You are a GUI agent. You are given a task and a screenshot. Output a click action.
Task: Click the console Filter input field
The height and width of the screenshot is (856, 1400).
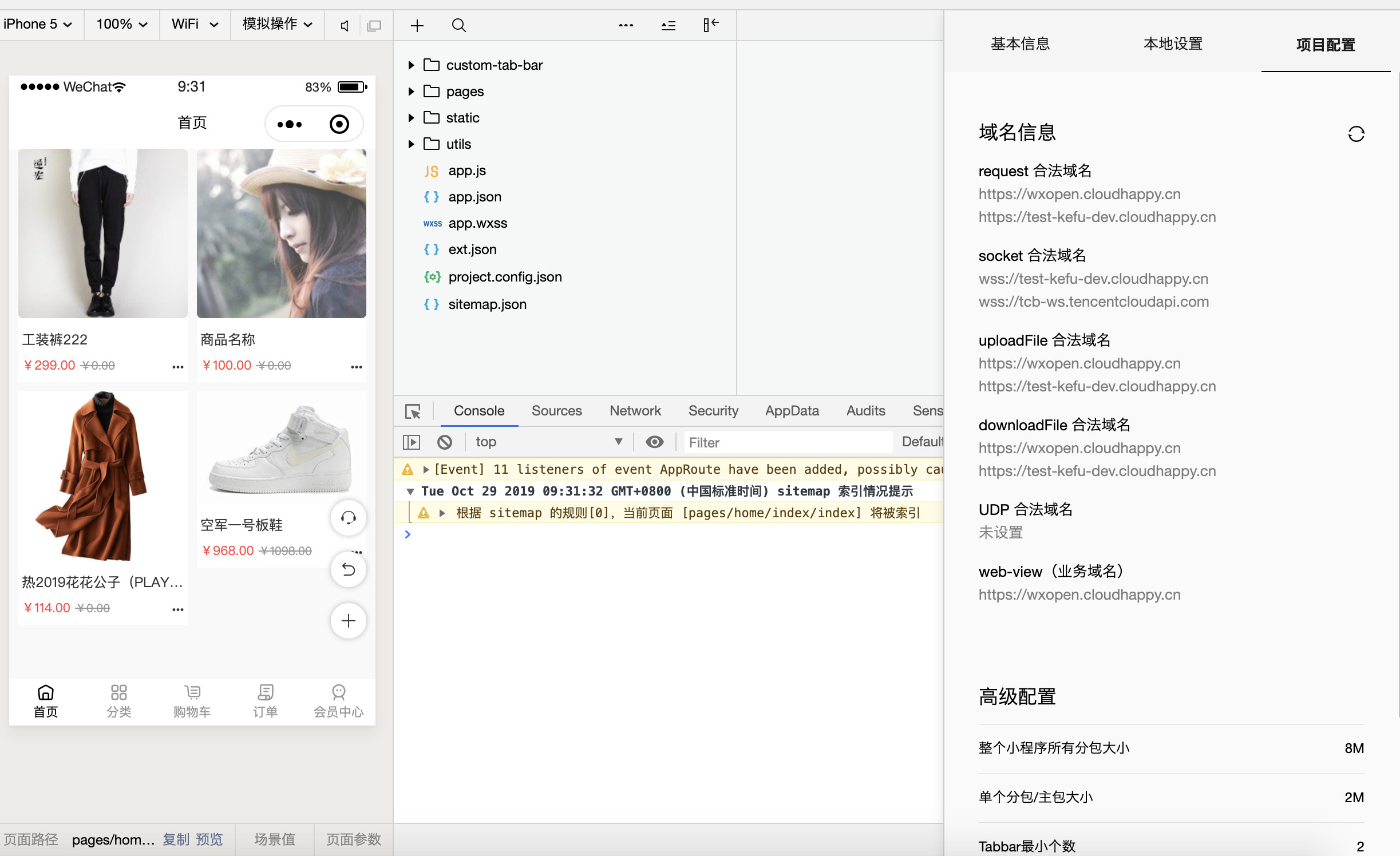(x=787, y=442)
